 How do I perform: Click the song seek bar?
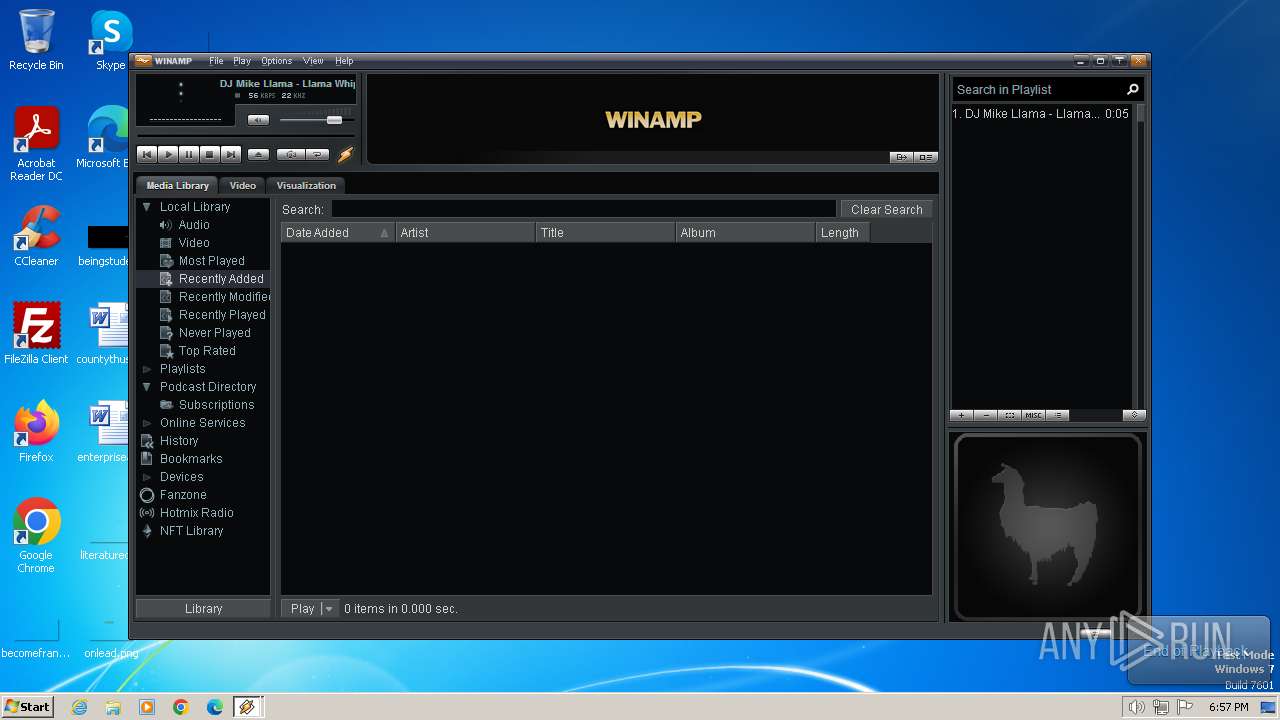point(245,135)
